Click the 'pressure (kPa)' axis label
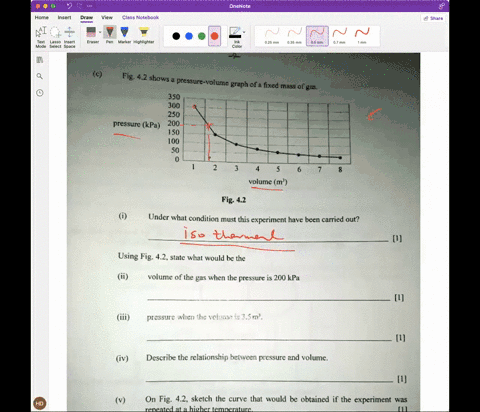Viewport: 480px width, 412px height. (x=137, y=124)
